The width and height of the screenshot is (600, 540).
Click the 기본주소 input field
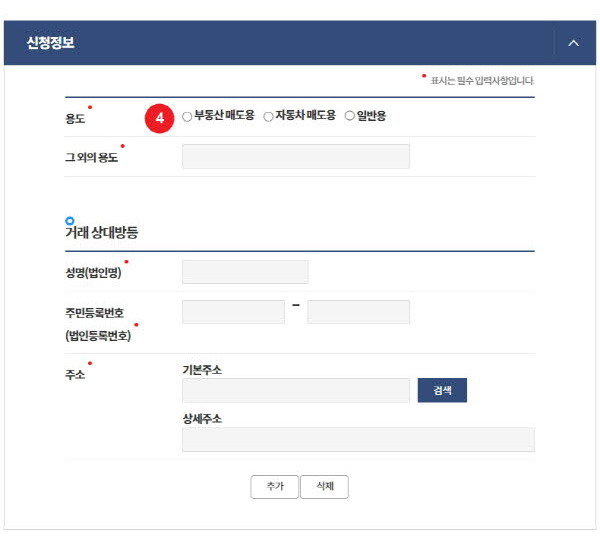coord(296,390)
